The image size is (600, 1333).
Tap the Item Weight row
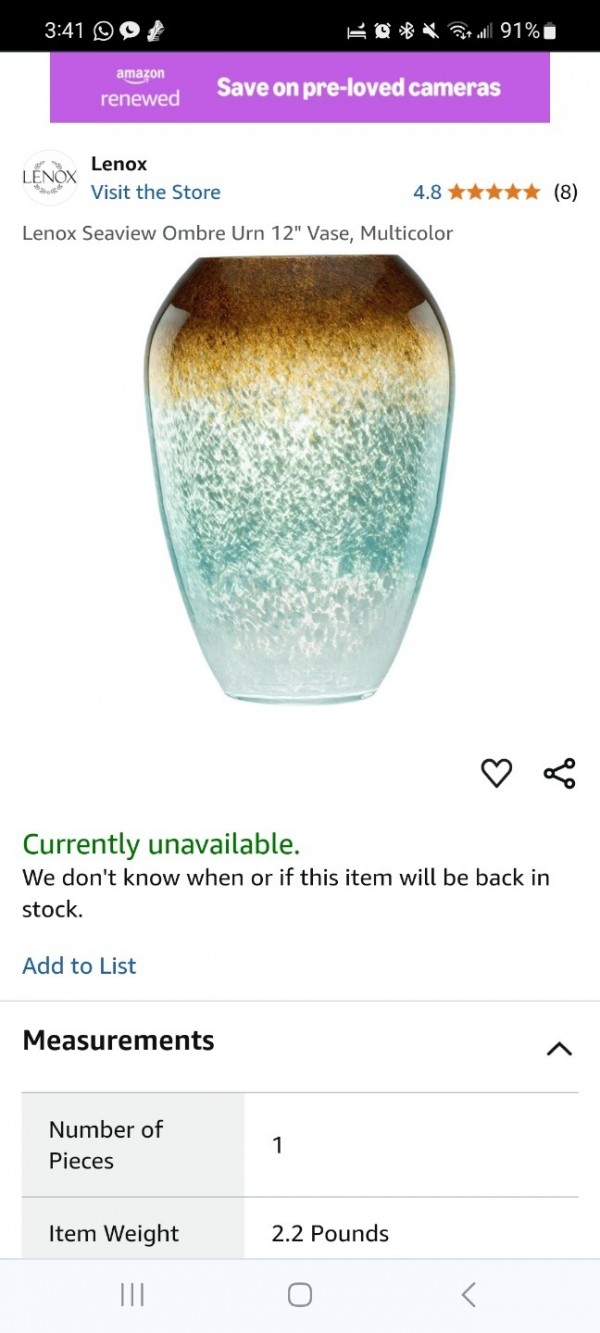[x=300, y=1233]
